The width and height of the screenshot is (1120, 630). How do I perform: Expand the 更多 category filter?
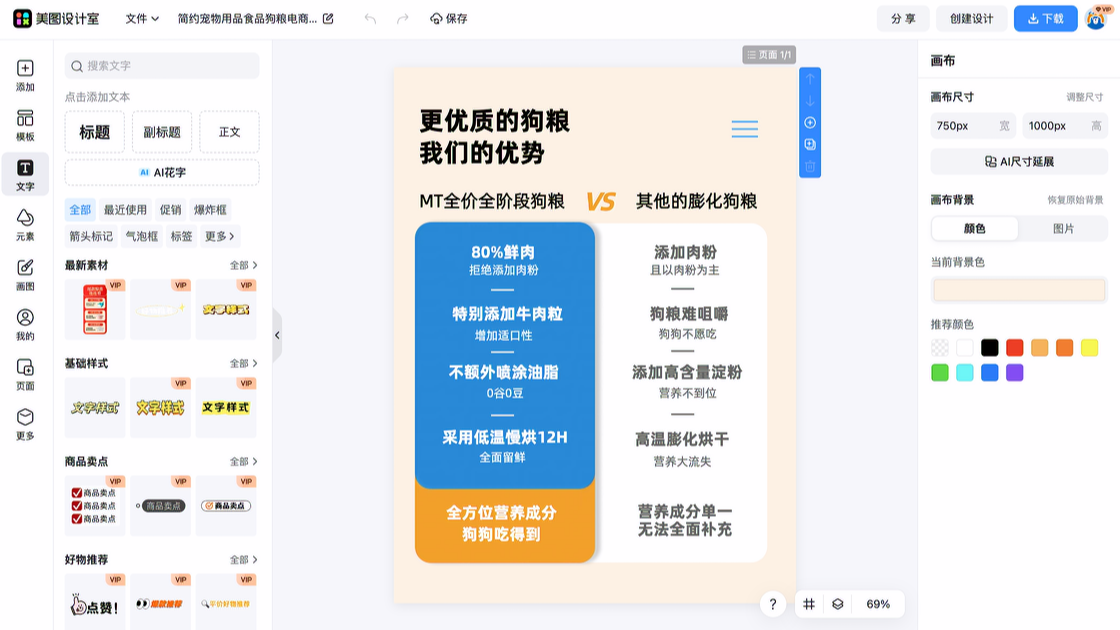click(x=220, y=237)
